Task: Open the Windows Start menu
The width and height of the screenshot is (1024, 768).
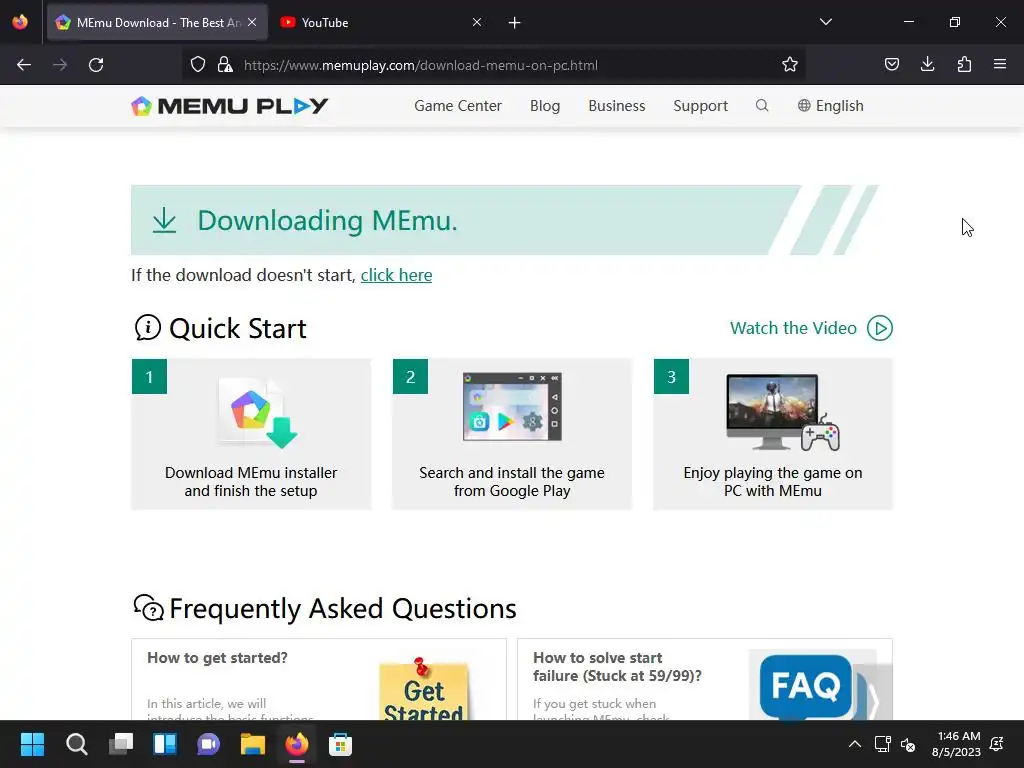Action: pyautogui.click(x=32, y=744)
